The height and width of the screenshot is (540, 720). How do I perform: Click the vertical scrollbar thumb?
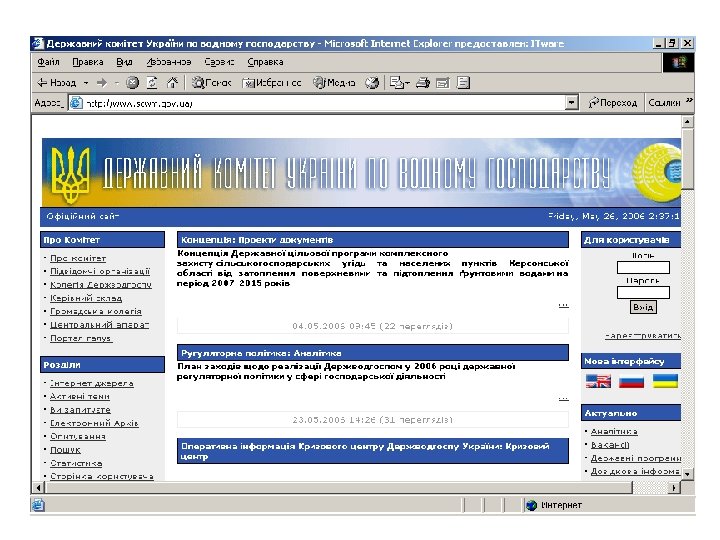(x=687, y=159)
